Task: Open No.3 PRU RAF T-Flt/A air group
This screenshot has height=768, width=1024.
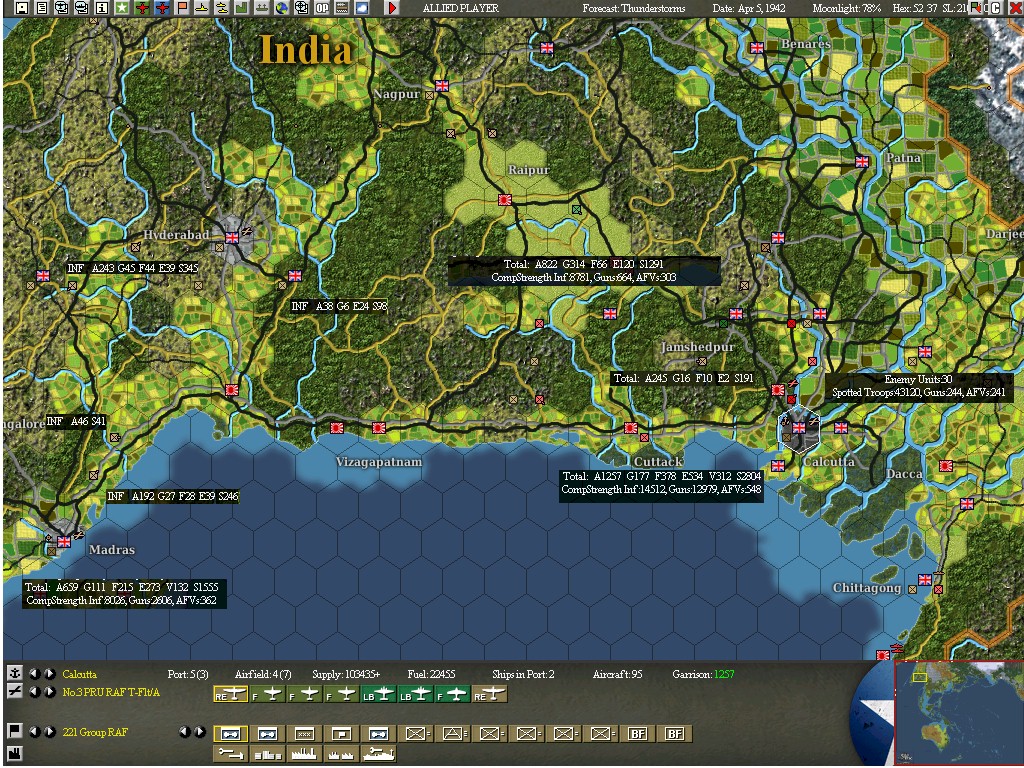Action: 111,692
